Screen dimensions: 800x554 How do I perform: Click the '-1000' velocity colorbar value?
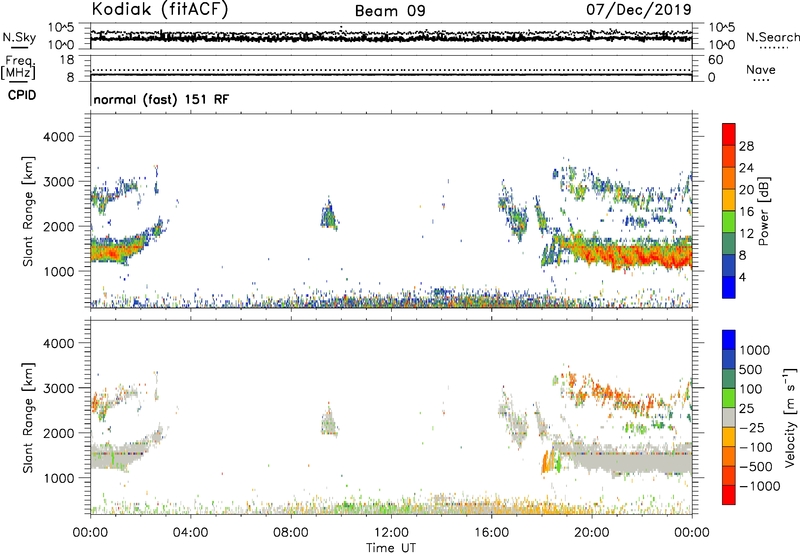point(759,486)
